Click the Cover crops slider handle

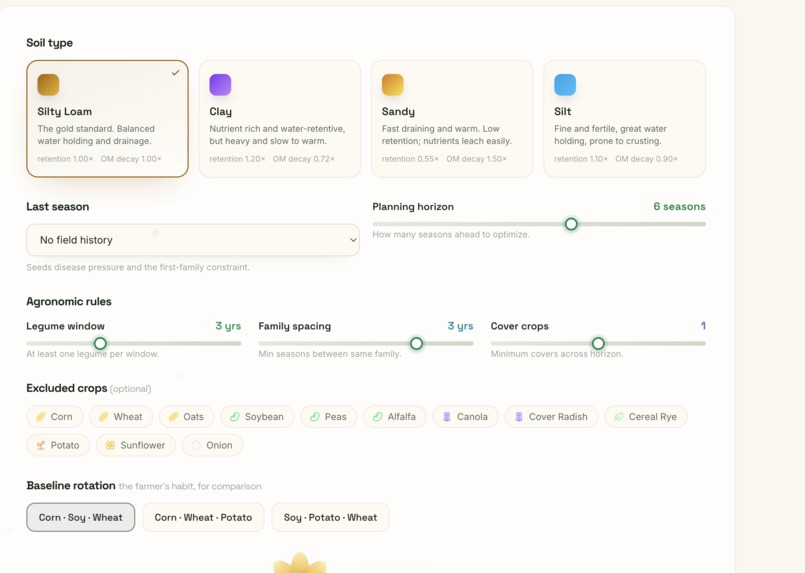(598, 343)
